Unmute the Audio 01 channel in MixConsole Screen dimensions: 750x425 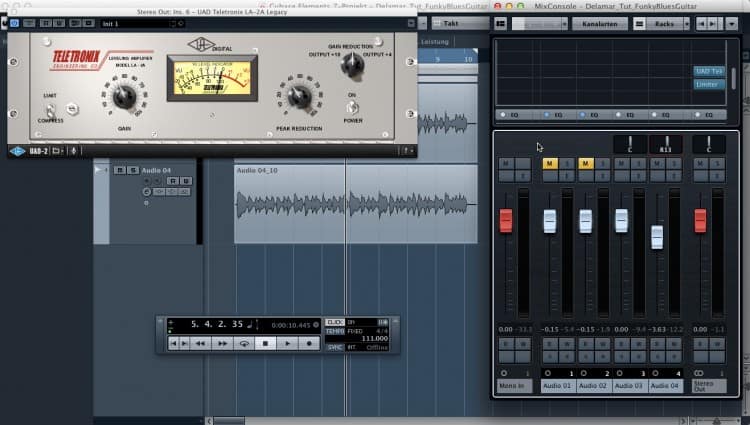pos(549,163)
